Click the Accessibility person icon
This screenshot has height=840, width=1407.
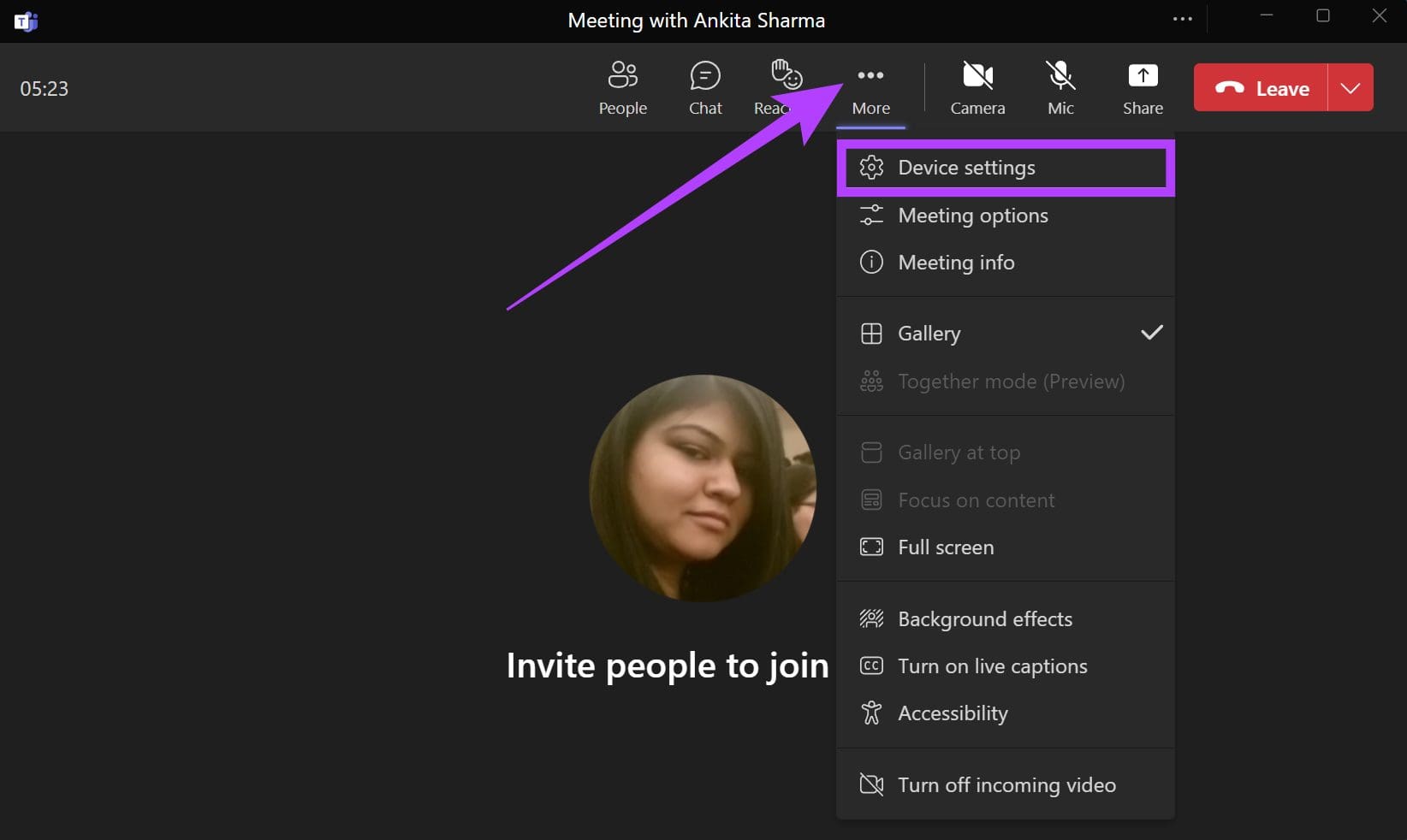click(x=871, y=713)
